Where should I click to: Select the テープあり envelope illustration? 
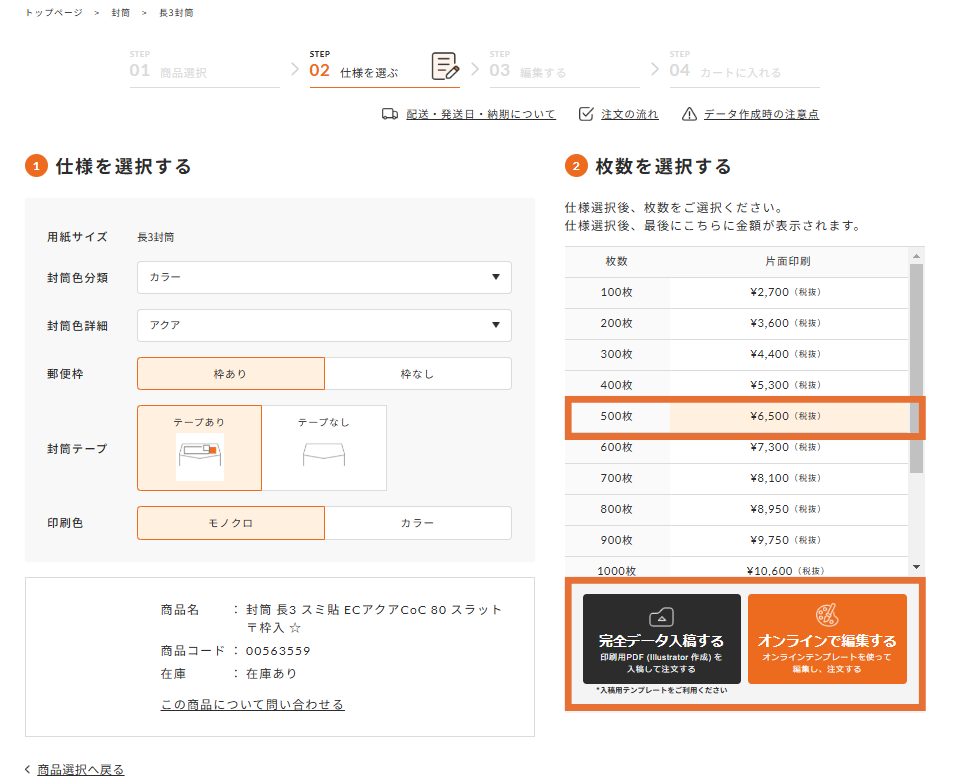[x=199, y=456]
